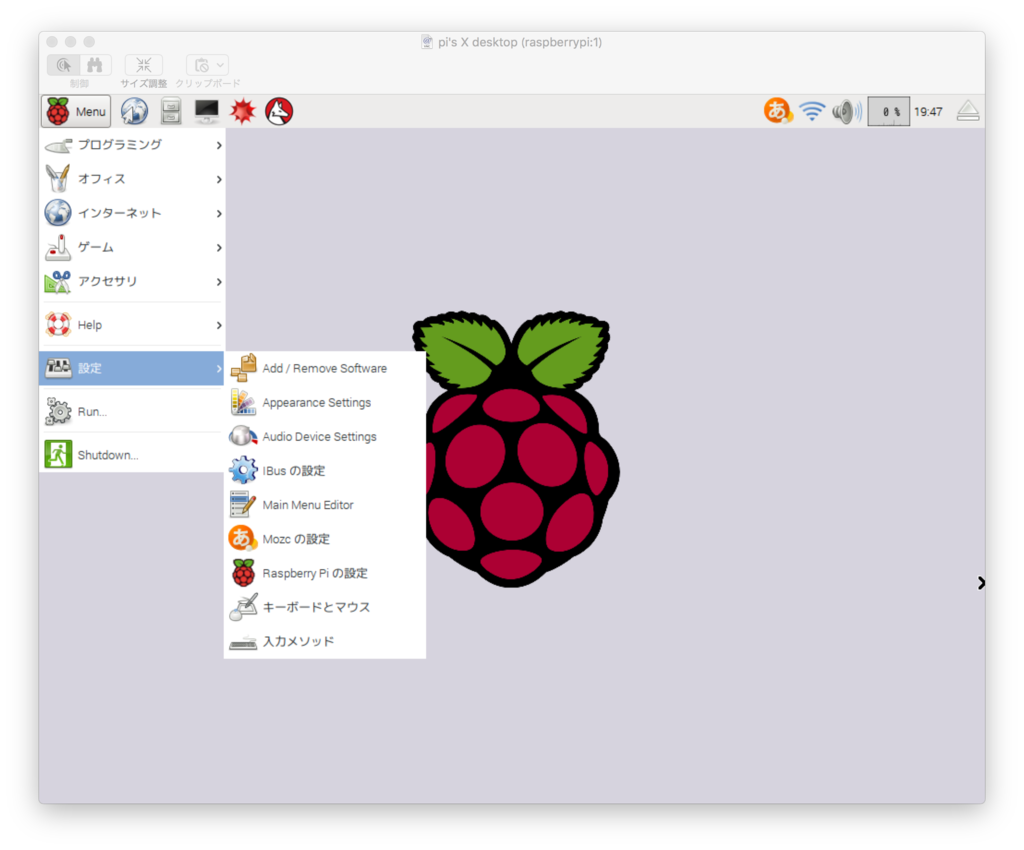Screen dimensions: 1024x850
Task: Click the Audio Device Settings icon
Action: coord(243,436)
